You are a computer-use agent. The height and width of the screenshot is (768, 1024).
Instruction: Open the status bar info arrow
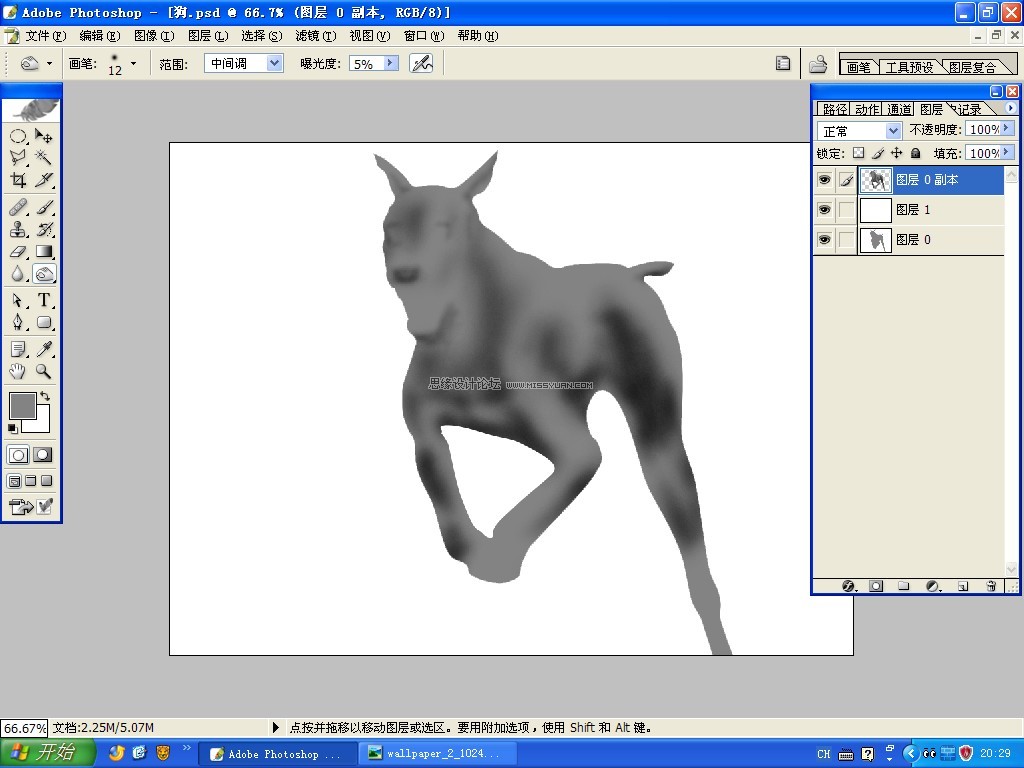[275, 727]
